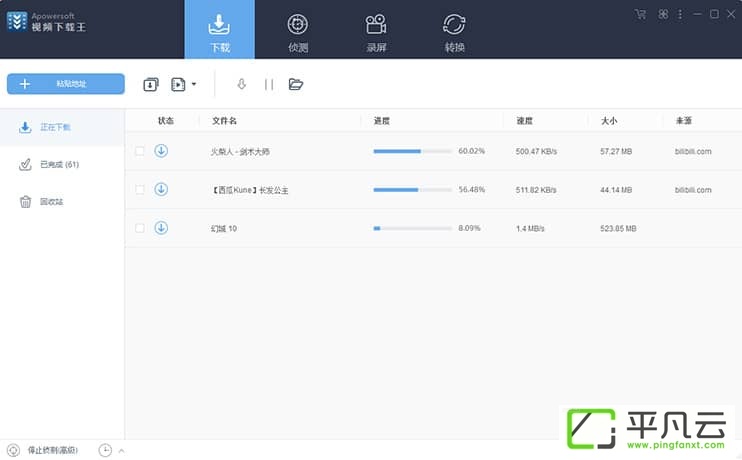Screen dimensions: 742x460
Task: Click bilibili.com source in 长发公主 row
Action: (693, 190)
